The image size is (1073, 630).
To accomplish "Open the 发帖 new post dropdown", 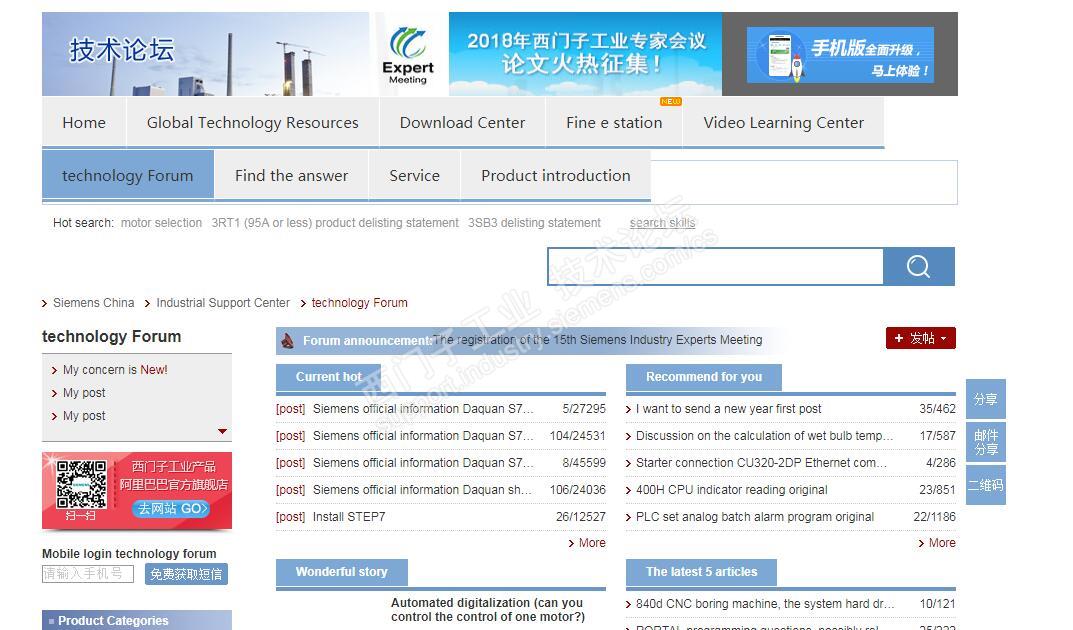I will tap(920, 338).
